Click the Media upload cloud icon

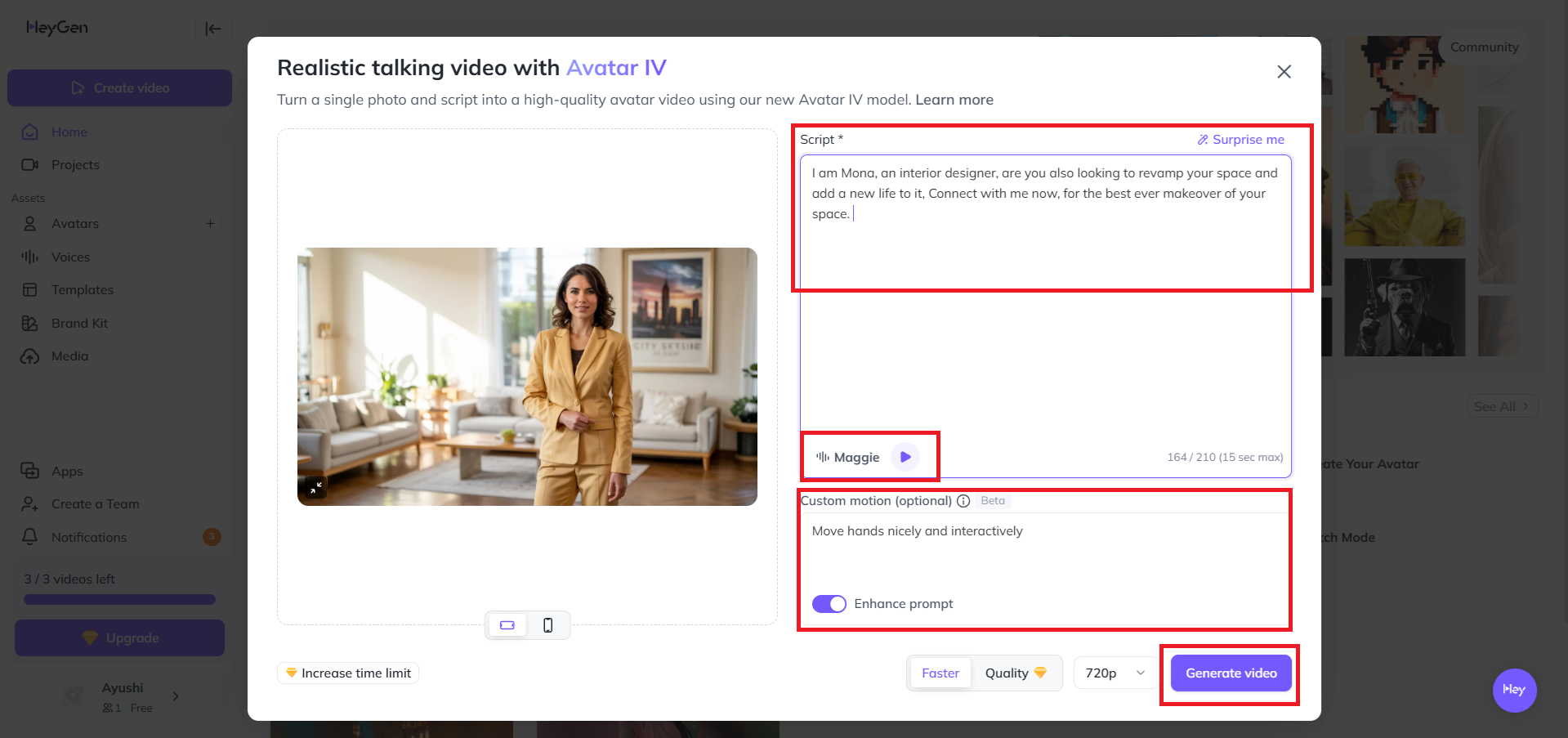click(x=30, y=356)
